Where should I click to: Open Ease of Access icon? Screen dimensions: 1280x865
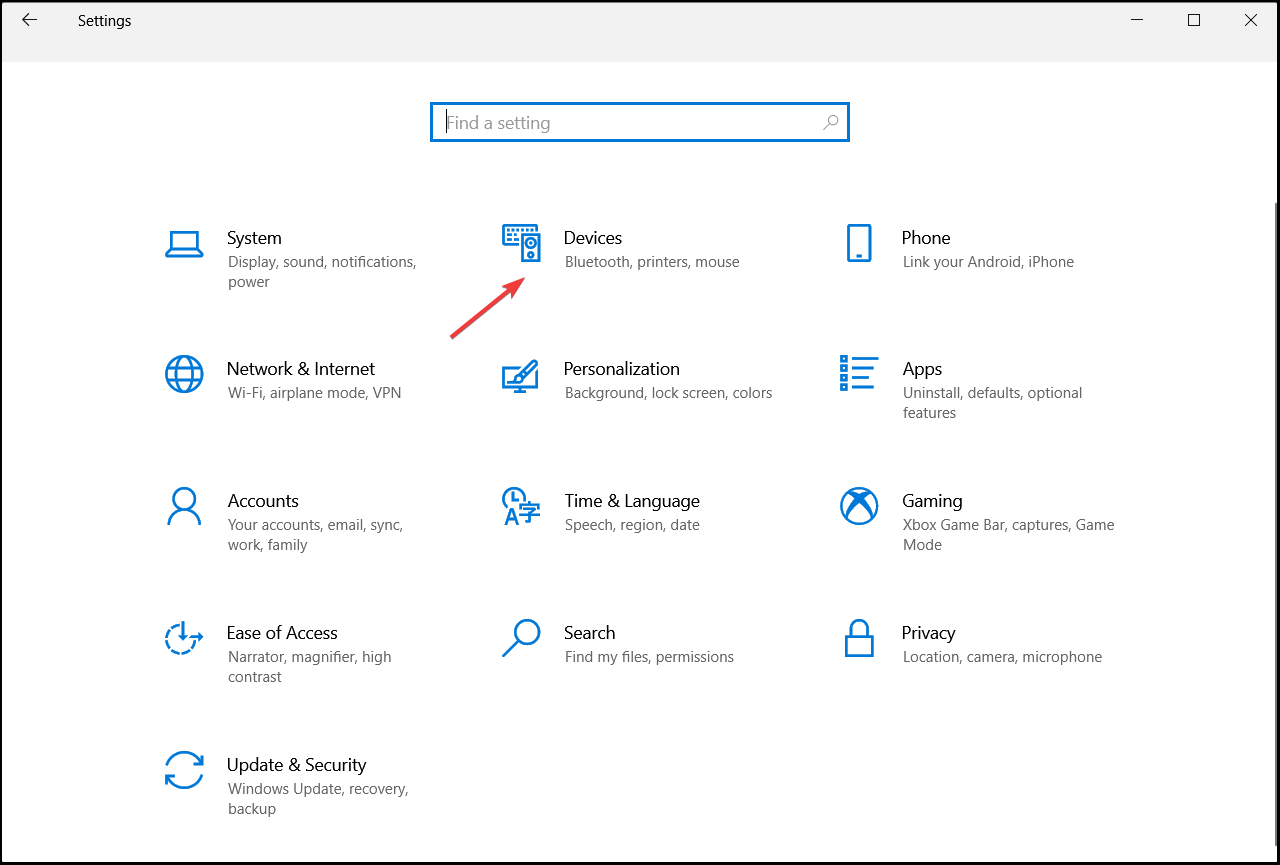pos(184,638)
